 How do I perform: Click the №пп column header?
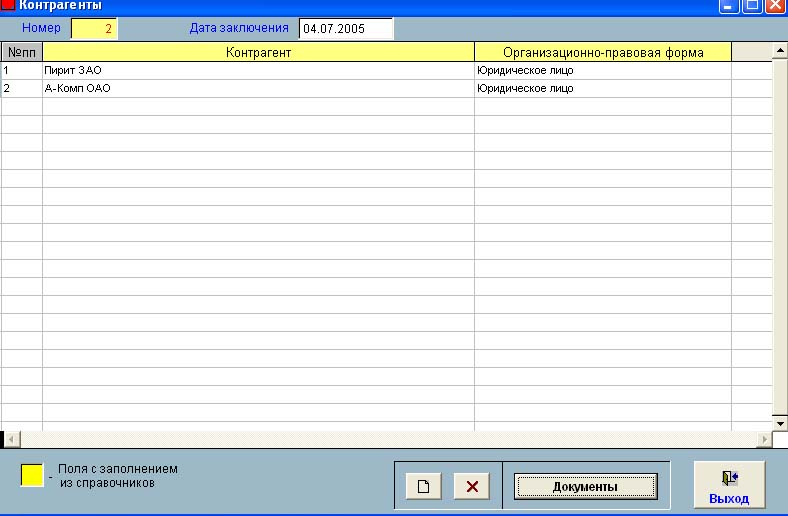(22, 52)
